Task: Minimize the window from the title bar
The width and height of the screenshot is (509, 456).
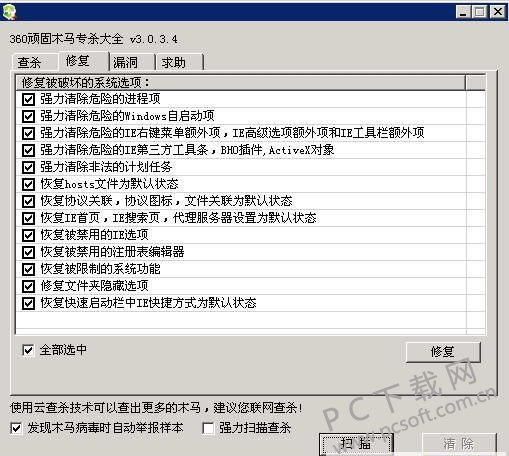Action: [463, 12]
